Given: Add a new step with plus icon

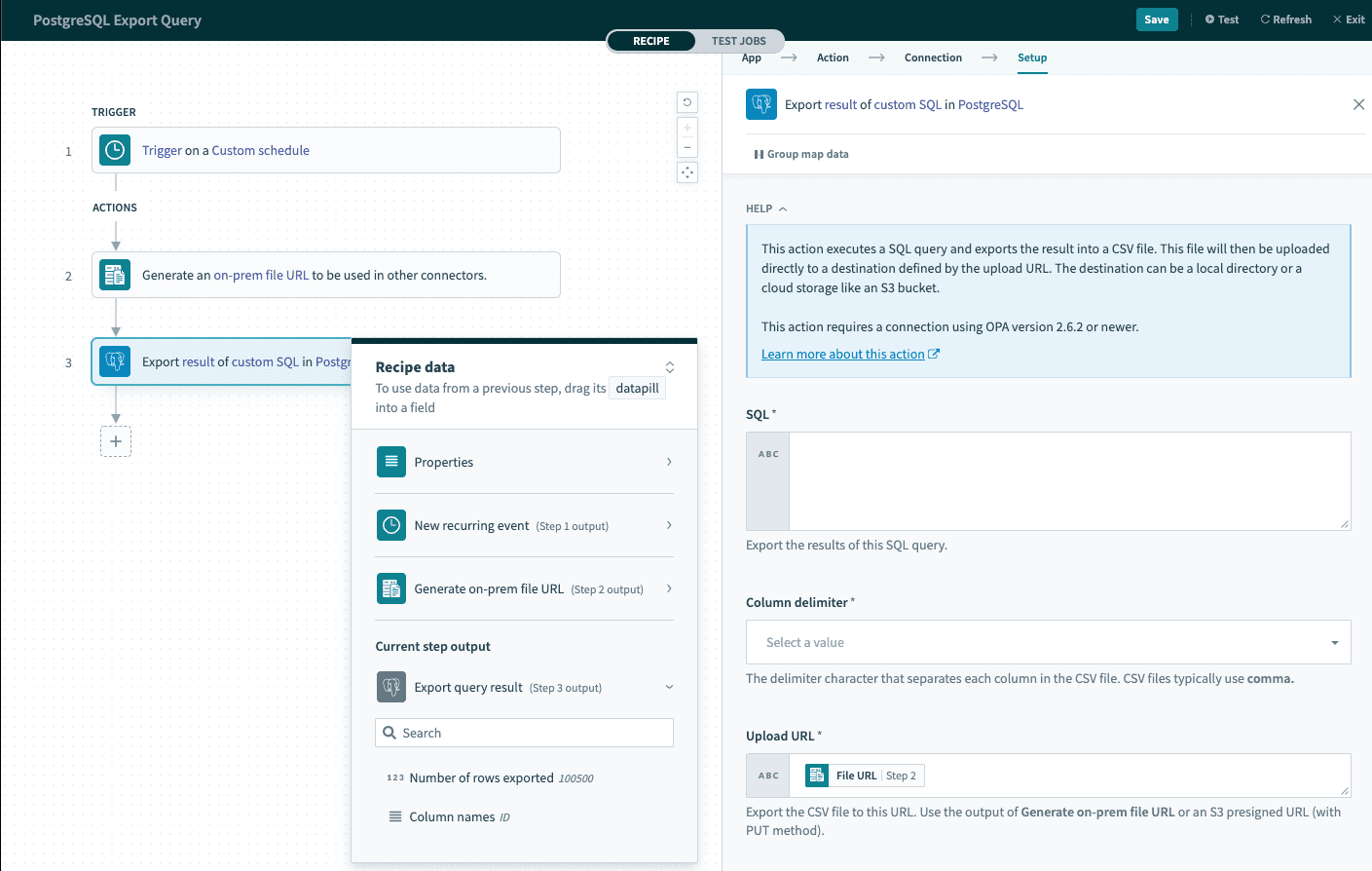Looking at the screenshot, I should pos(116,441).
